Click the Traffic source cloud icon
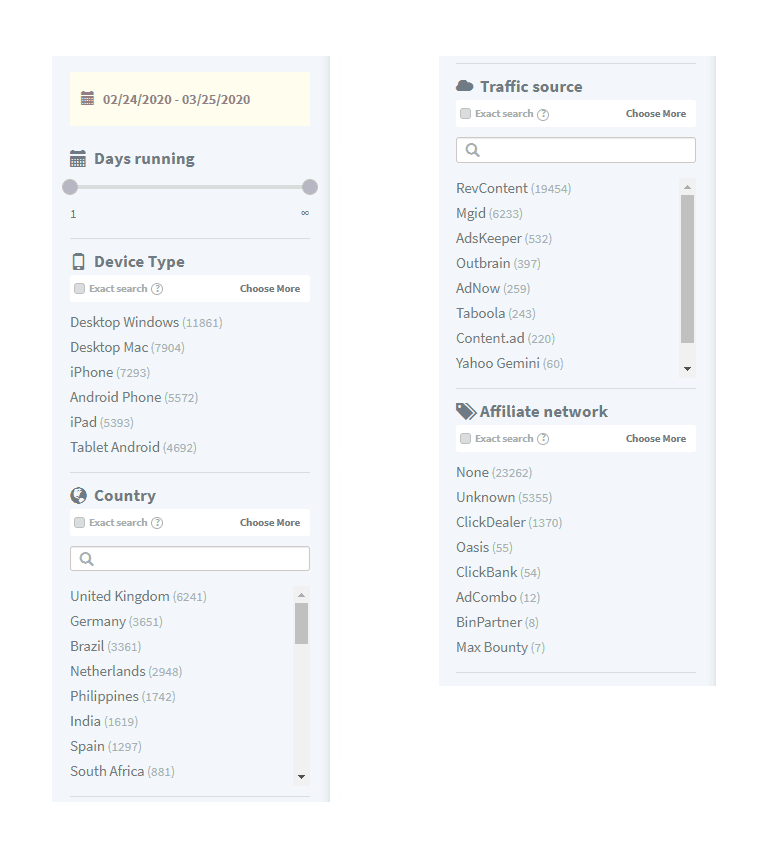 point(465,86)
